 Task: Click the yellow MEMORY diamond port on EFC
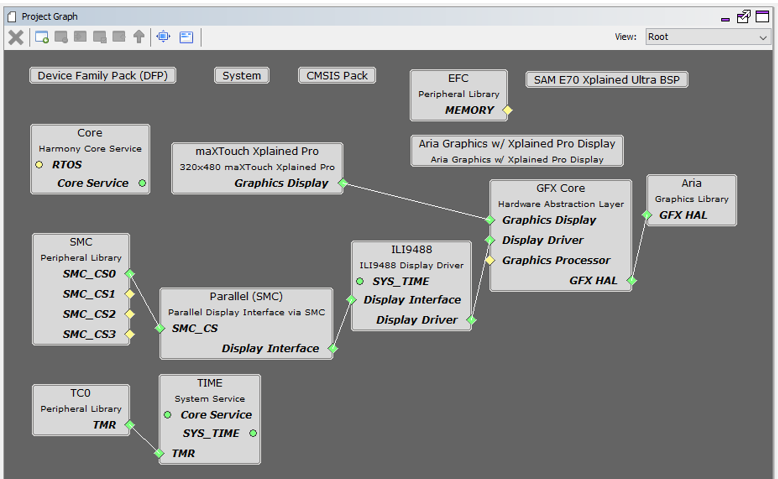tap(508, 110)
